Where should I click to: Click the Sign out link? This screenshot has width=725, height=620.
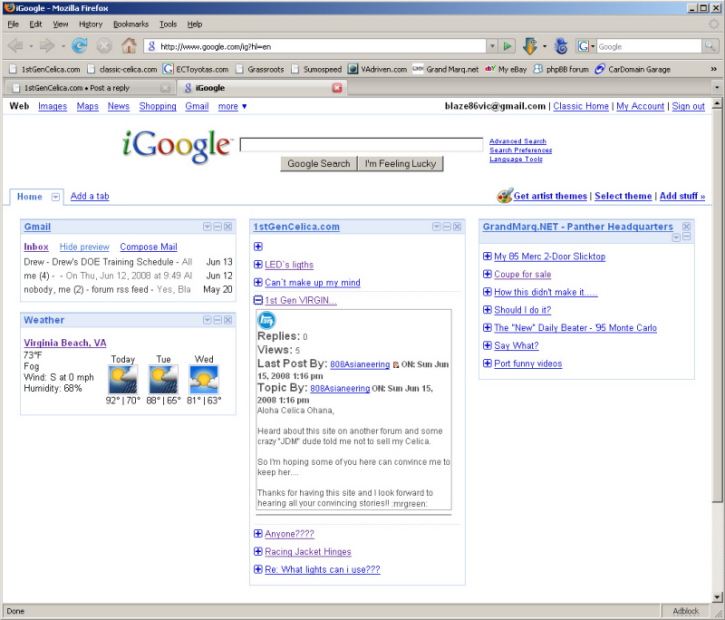(x=688, y=106)
